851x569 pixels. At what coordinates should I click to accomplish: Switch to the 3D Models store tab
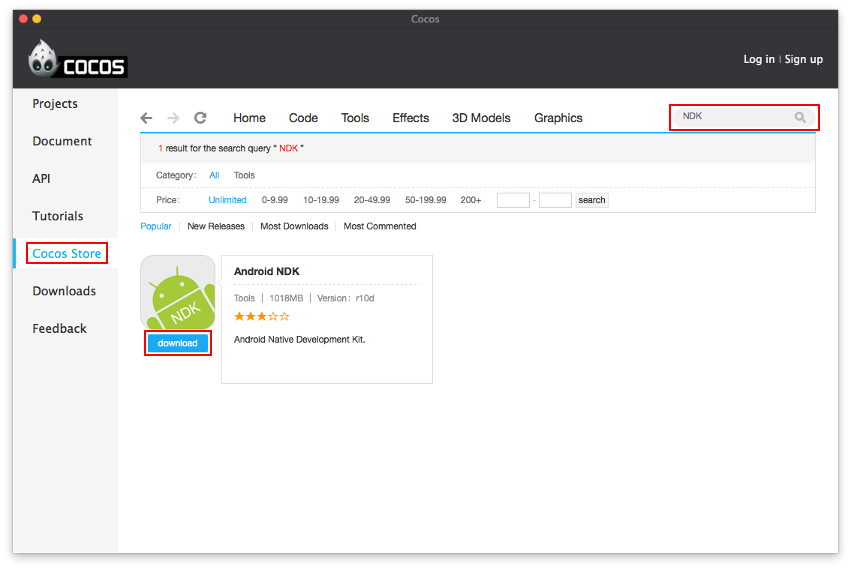(481, 118)
